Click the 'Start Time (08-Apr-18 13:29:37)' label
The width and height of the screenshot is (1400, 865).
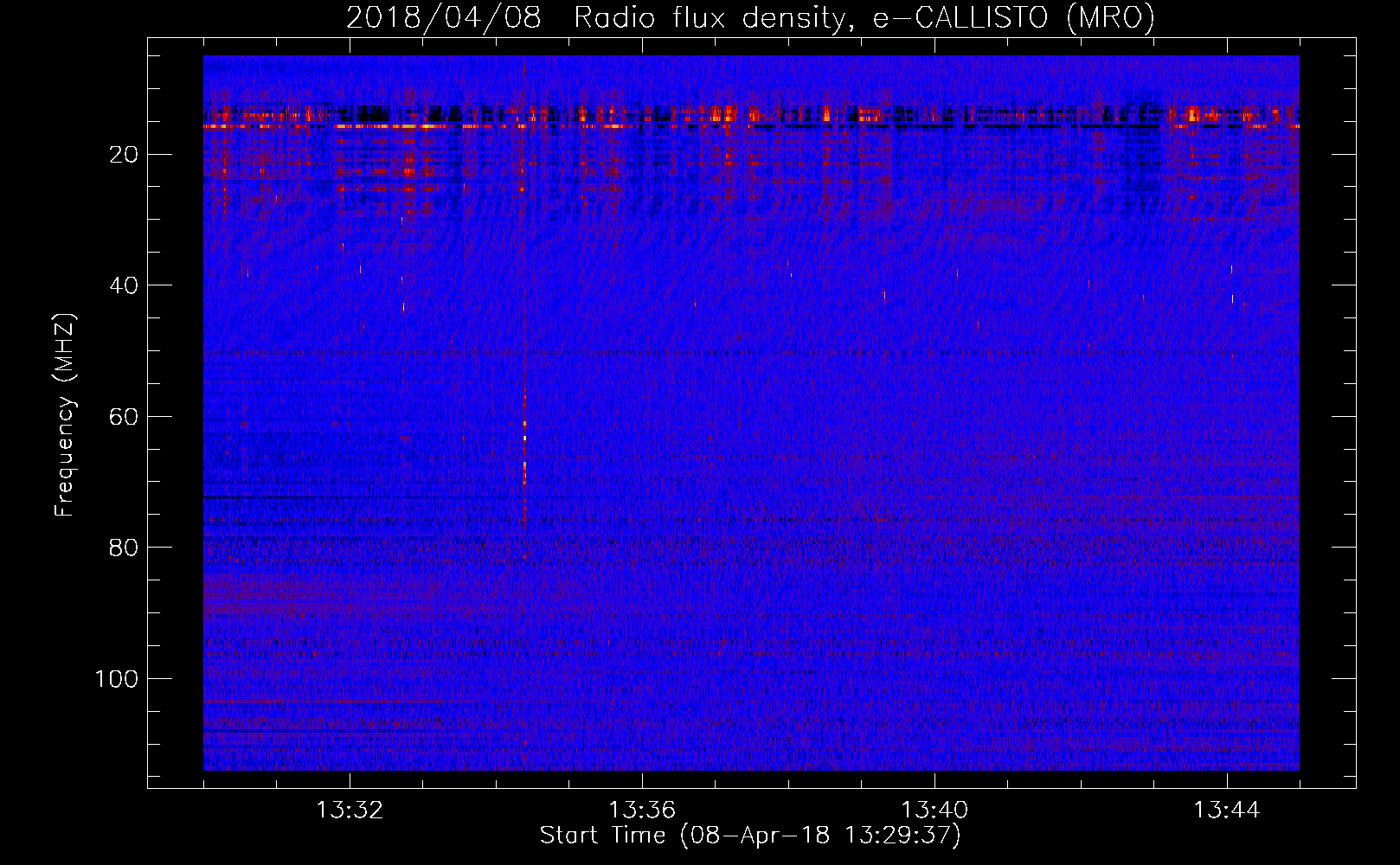(x=750, y=836)
